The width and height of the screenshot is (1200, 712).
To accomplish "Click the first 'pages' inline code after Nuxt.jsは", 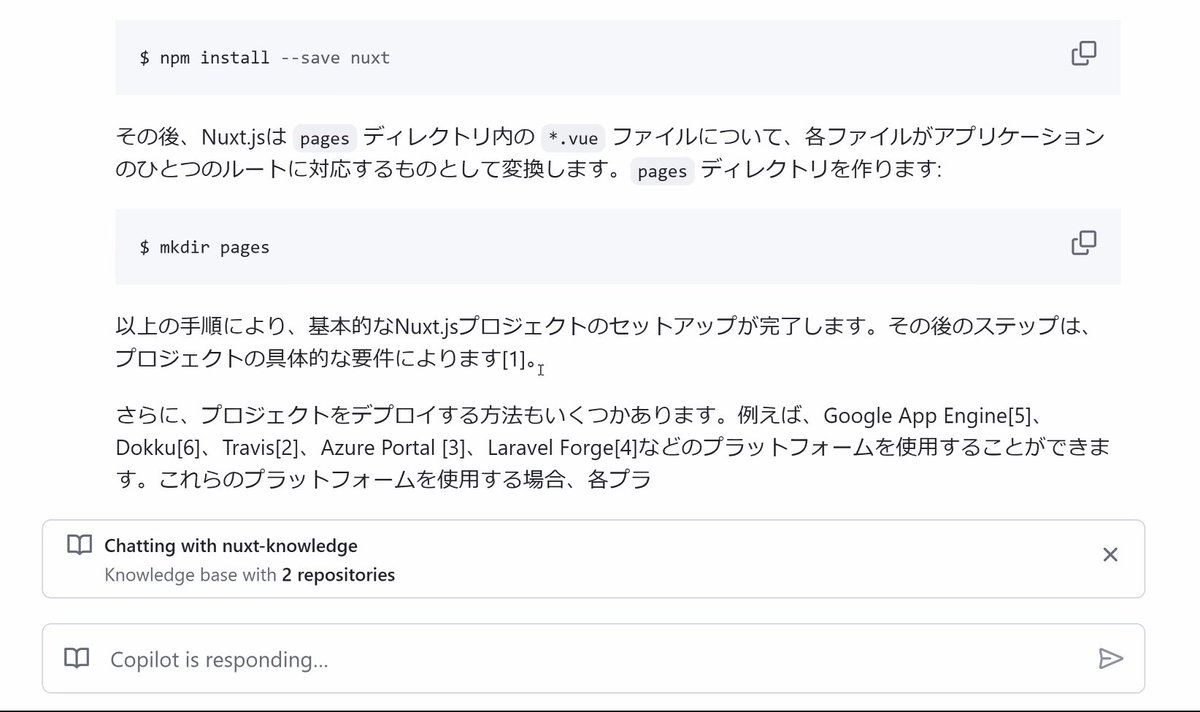I will click(325, 138).
